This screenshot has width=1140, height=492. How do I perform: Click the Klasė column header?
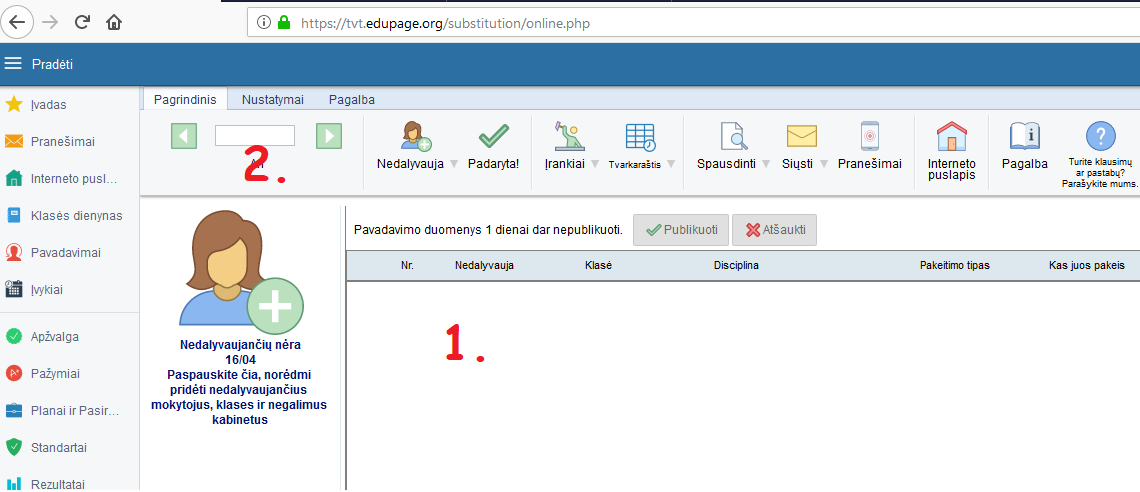pyautogui.click(x=598, y=266)
